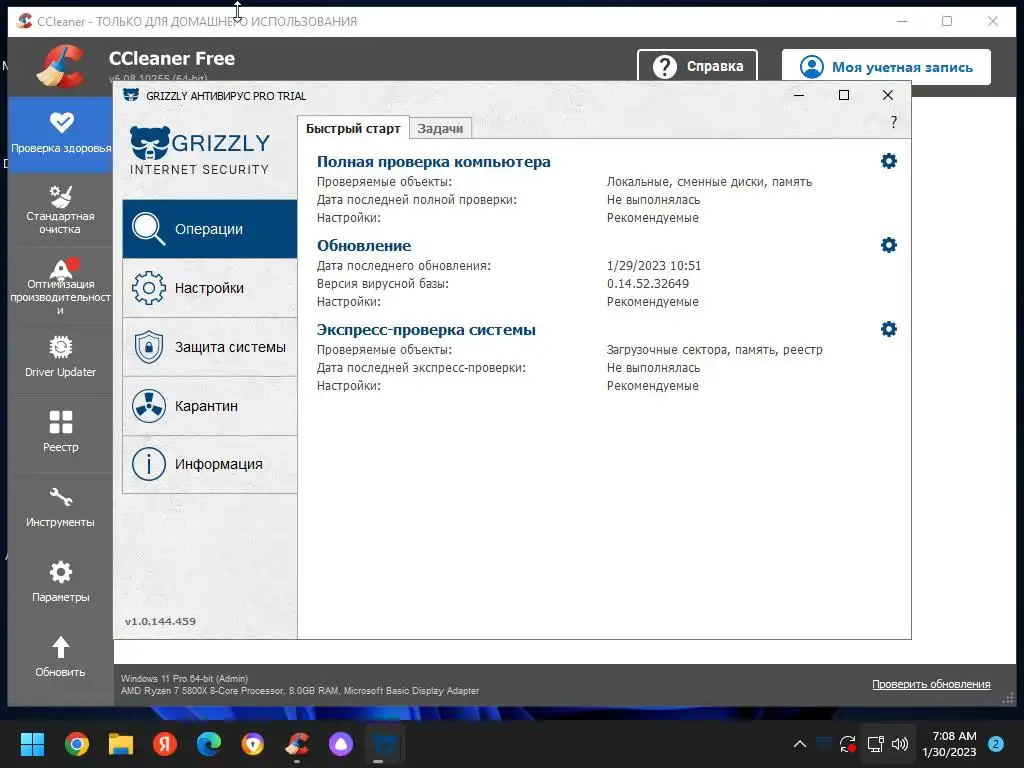1024x768 pixels.
Task: Start Полная проверка компьютера
Action: point(434,162)
